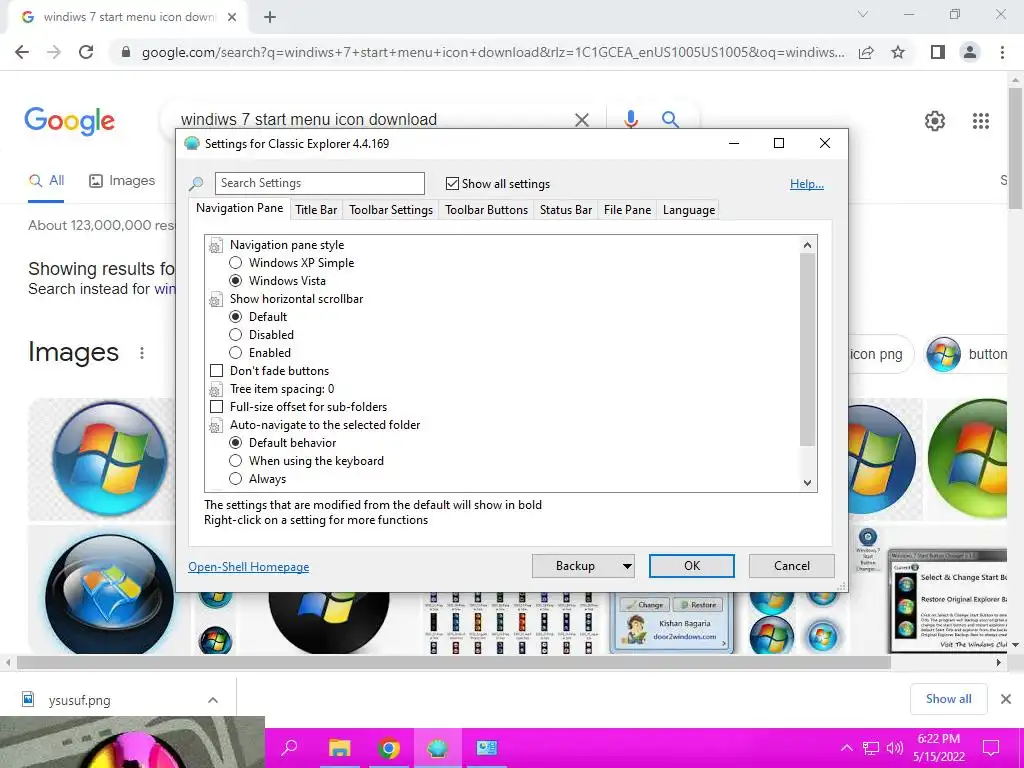
Task: Toggle Show all settings checkbox
Action: click(452, 184)
